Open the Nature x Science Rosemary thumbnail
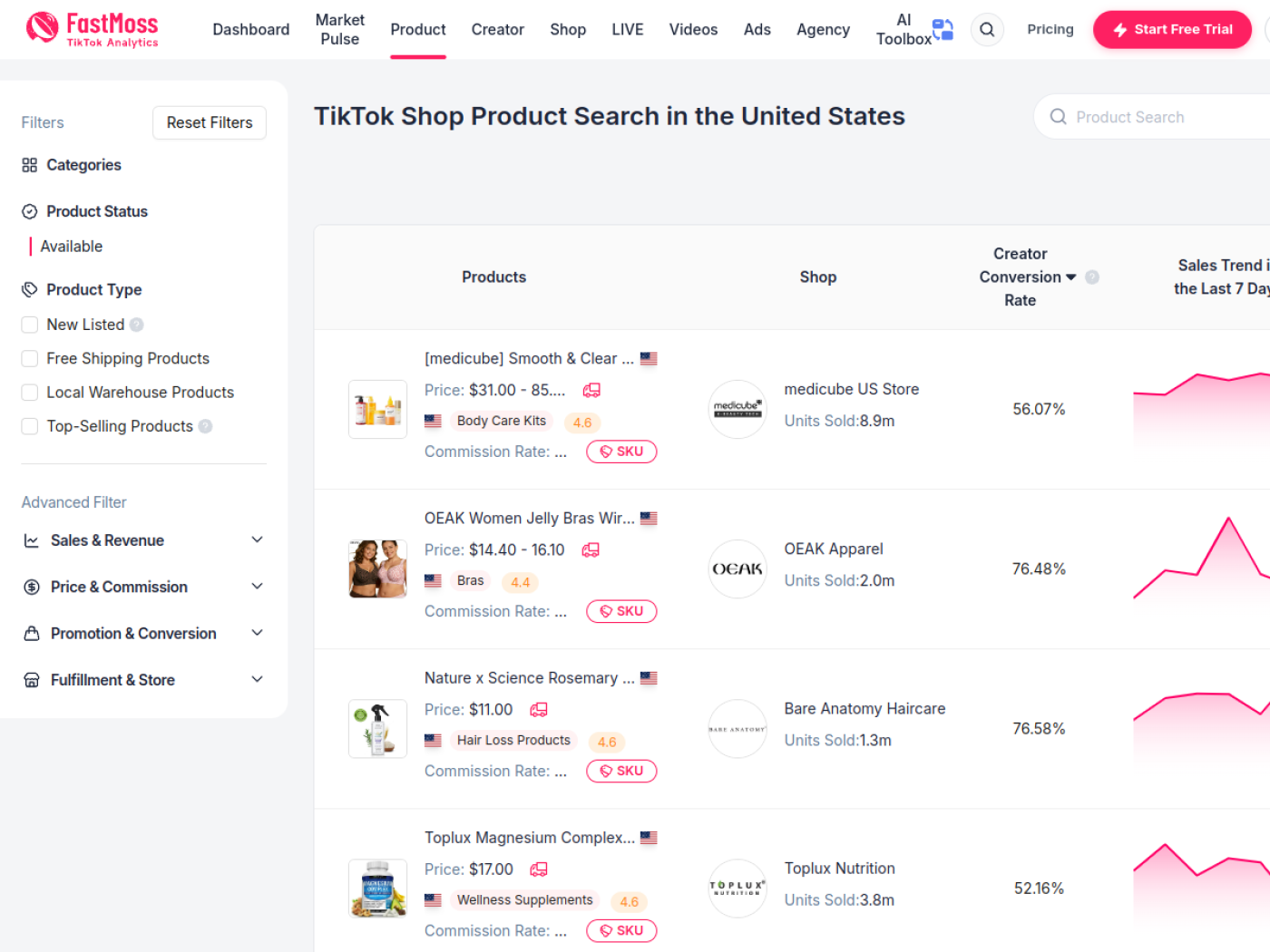1270x952 pixels. (x=377, y=728)
